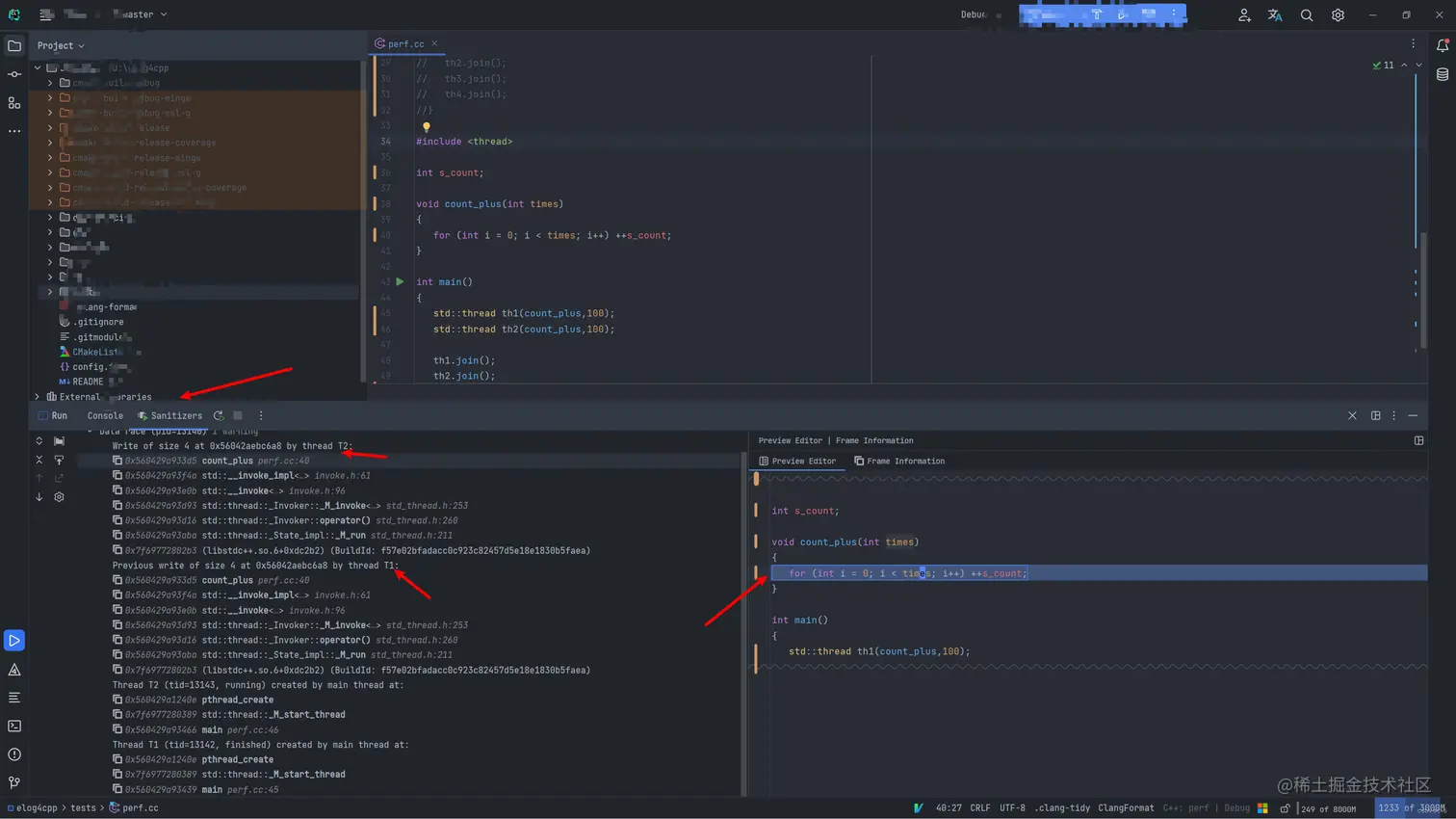1456x819 pixels.
Task: Open the Project view dropdown
Action: tap(61, 45)
